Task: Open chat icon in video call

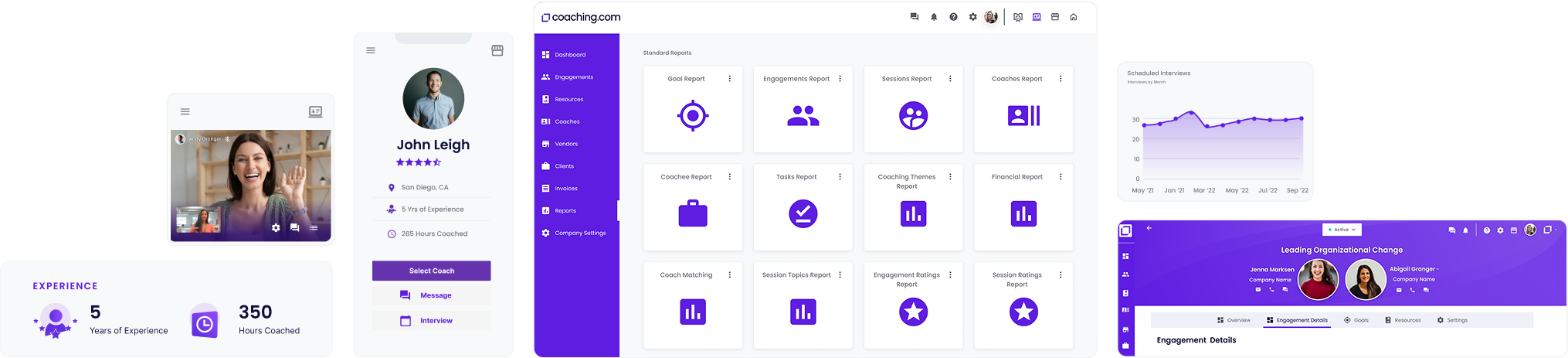Action: [294, 227]
